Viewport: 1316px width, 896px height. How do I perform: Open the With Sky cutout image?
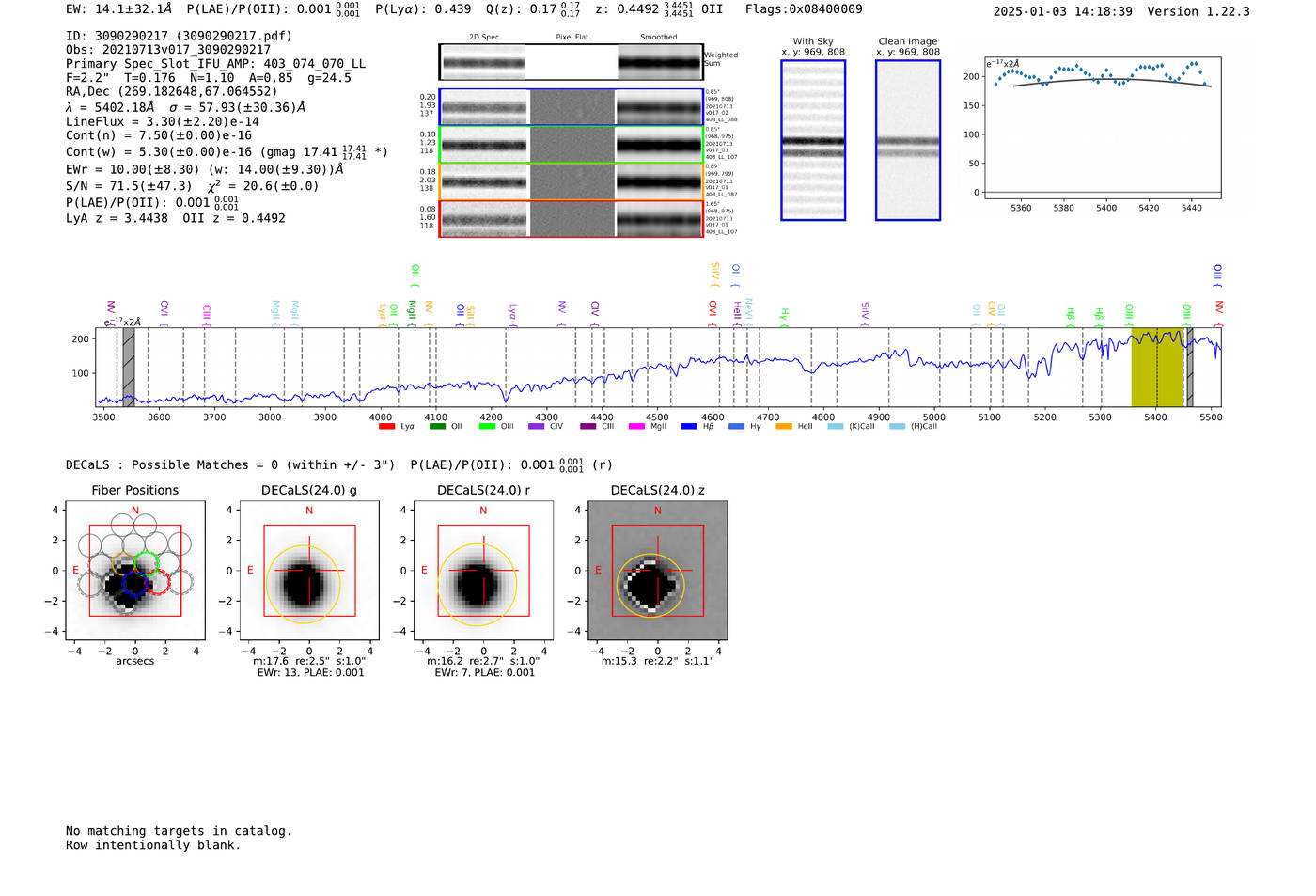[x=813, y=140]
